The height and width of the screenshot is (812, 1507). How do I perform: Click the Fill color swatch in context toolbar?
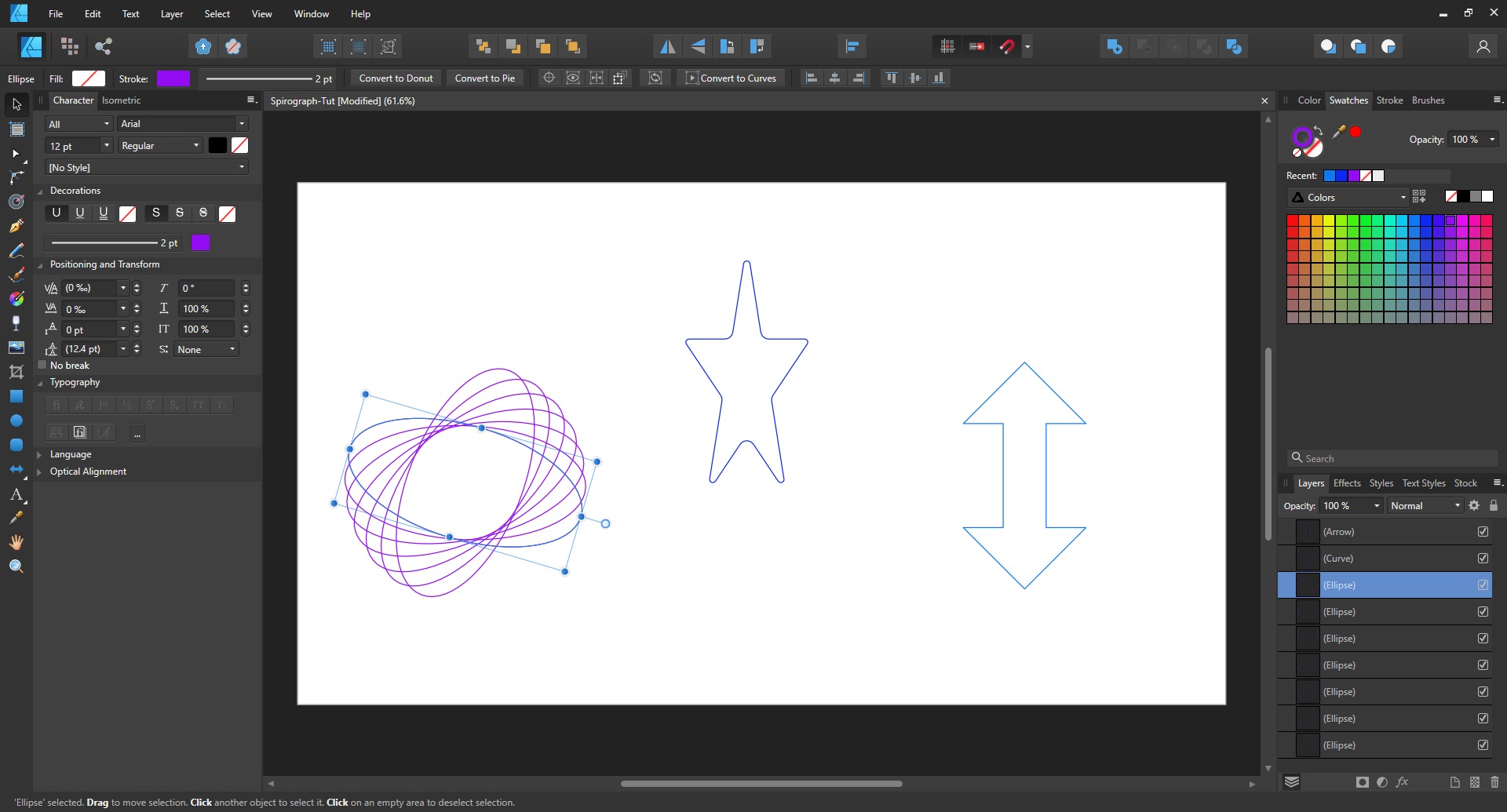(x=89, y=78)
